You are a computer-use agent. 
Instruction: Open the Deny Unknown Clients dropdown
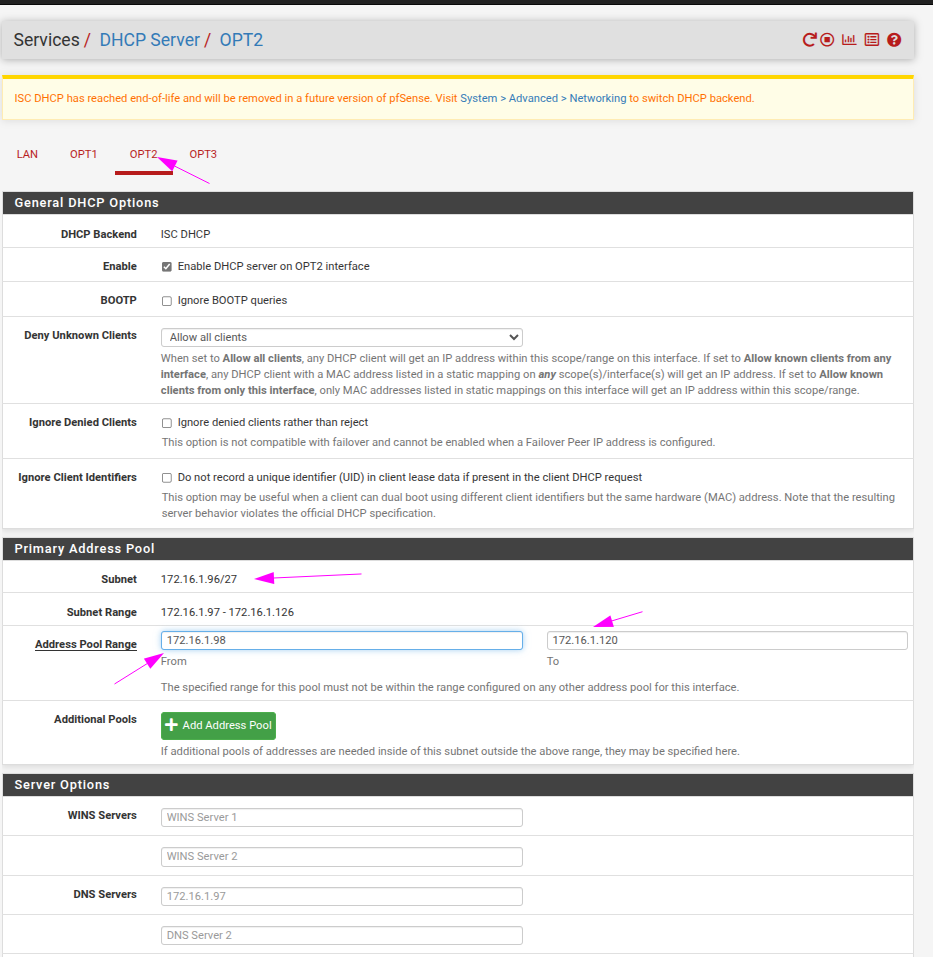click(341, 337)
